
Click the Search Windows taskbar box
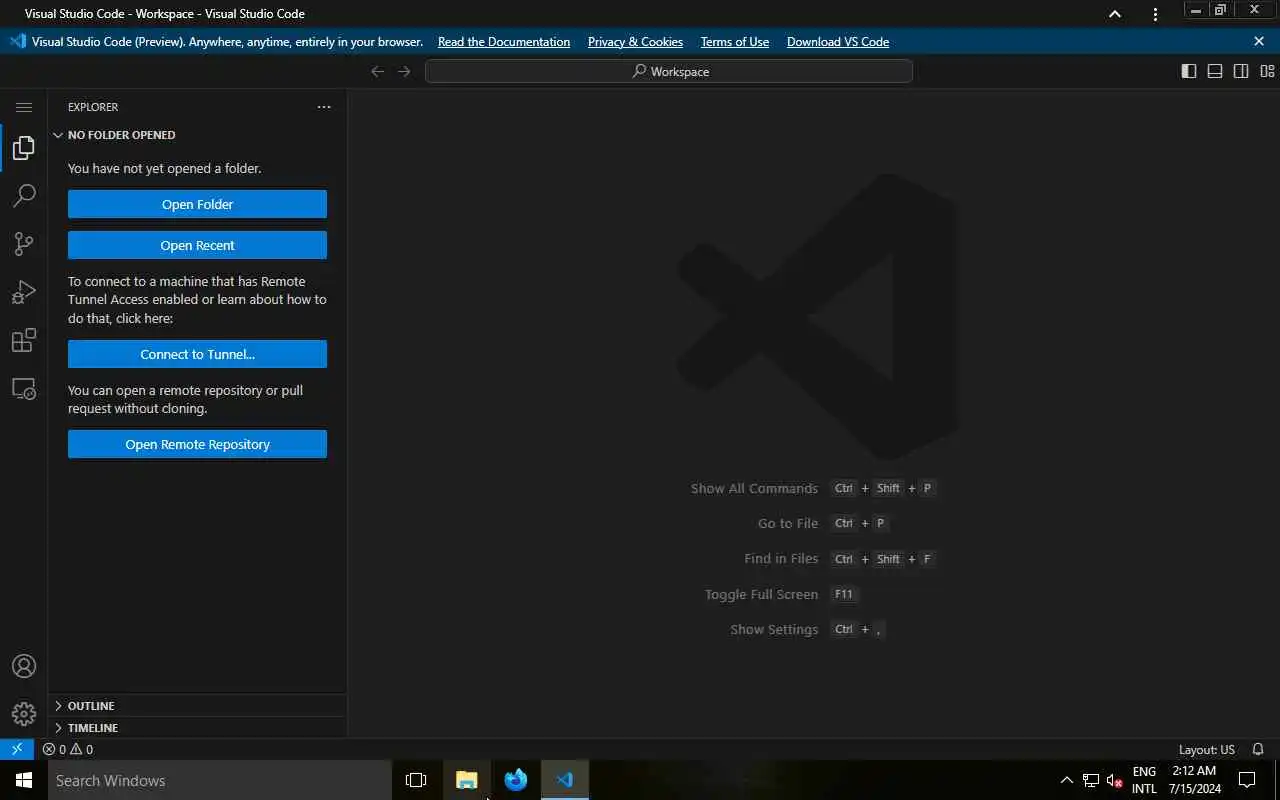tap(220, 780)
